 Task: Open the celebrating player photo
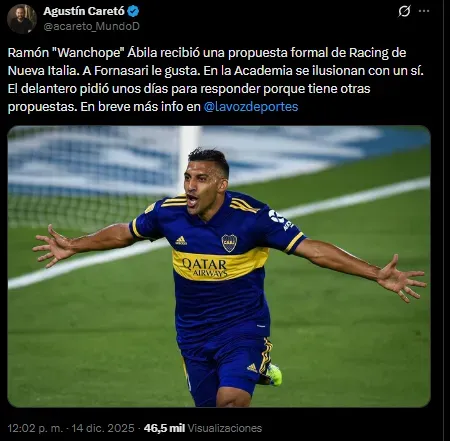[x=219, y=266]
